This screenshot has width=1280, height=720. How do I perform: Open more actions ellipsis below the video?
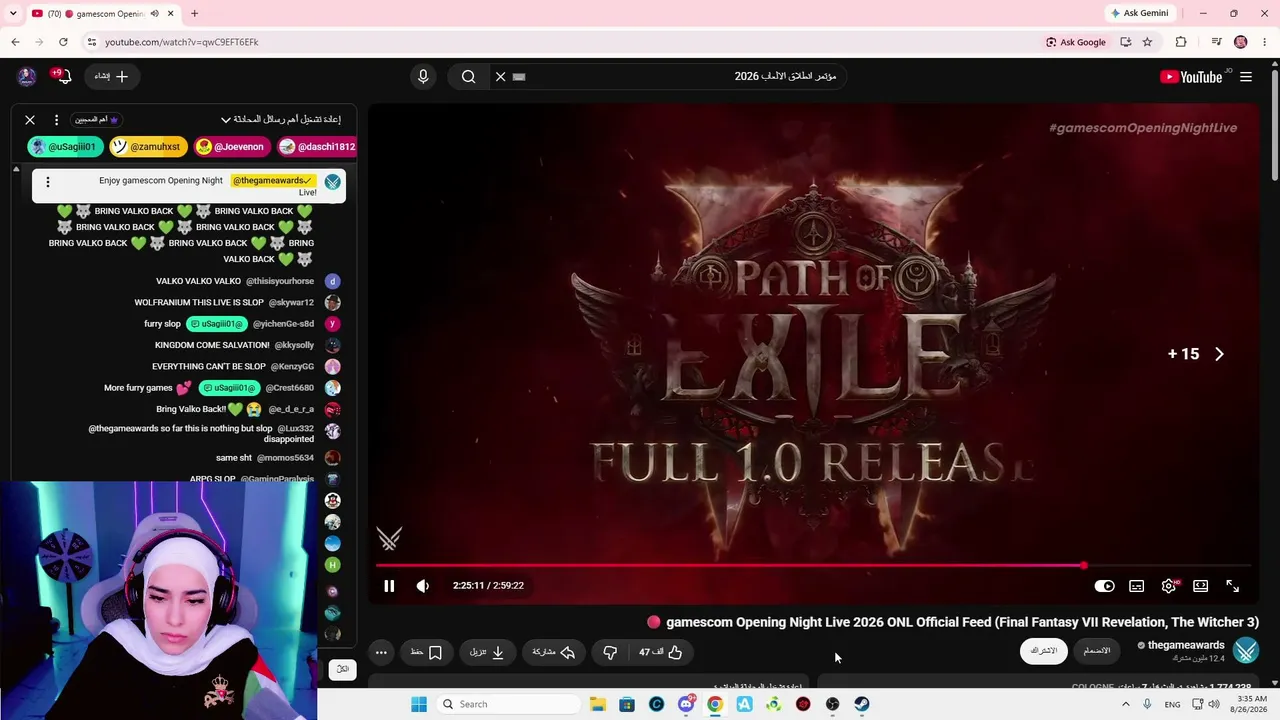[x=381, y=652]
